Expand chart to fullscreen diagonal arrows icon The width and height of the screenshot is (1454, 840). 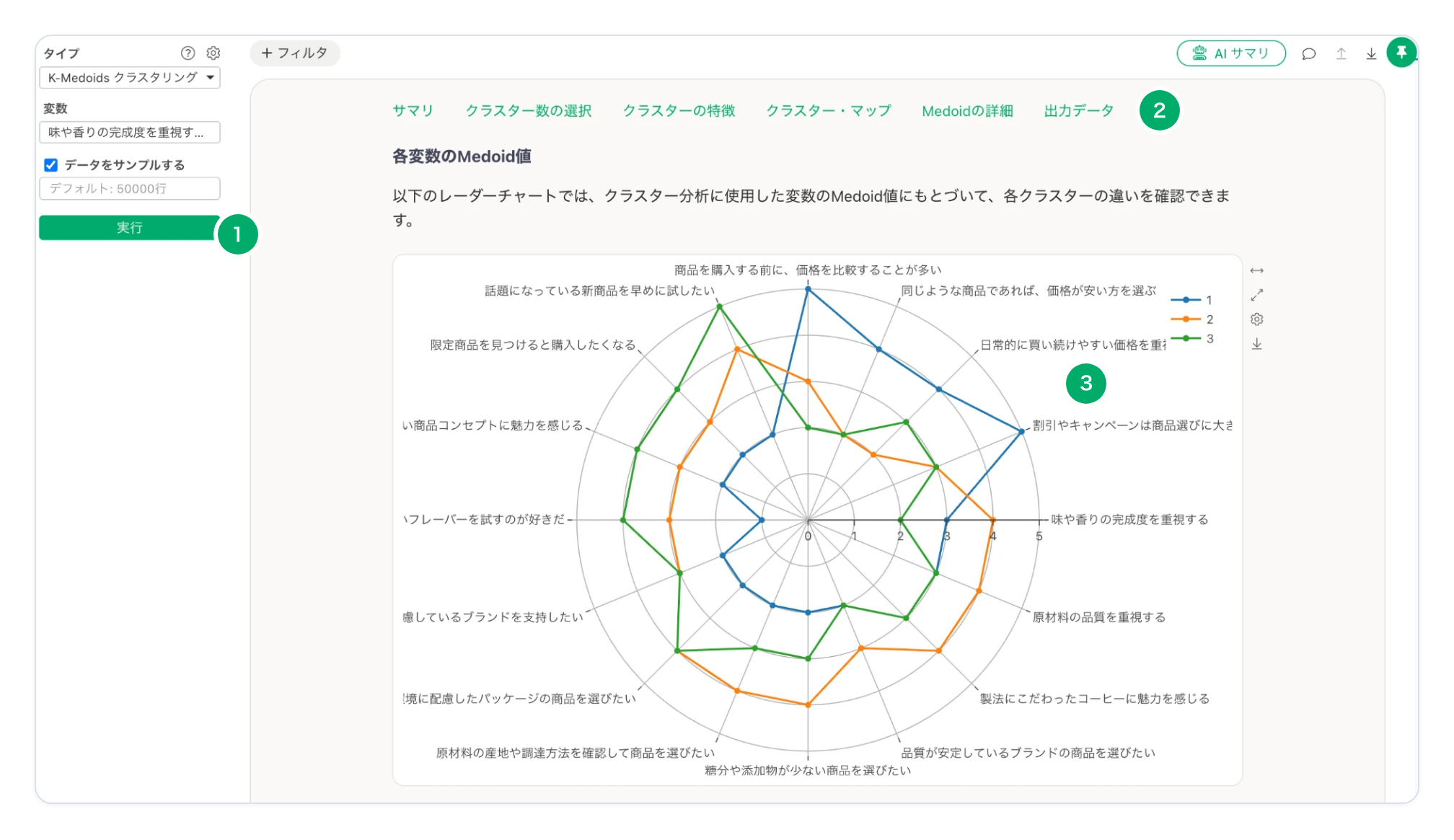[x=1257, y=295]
